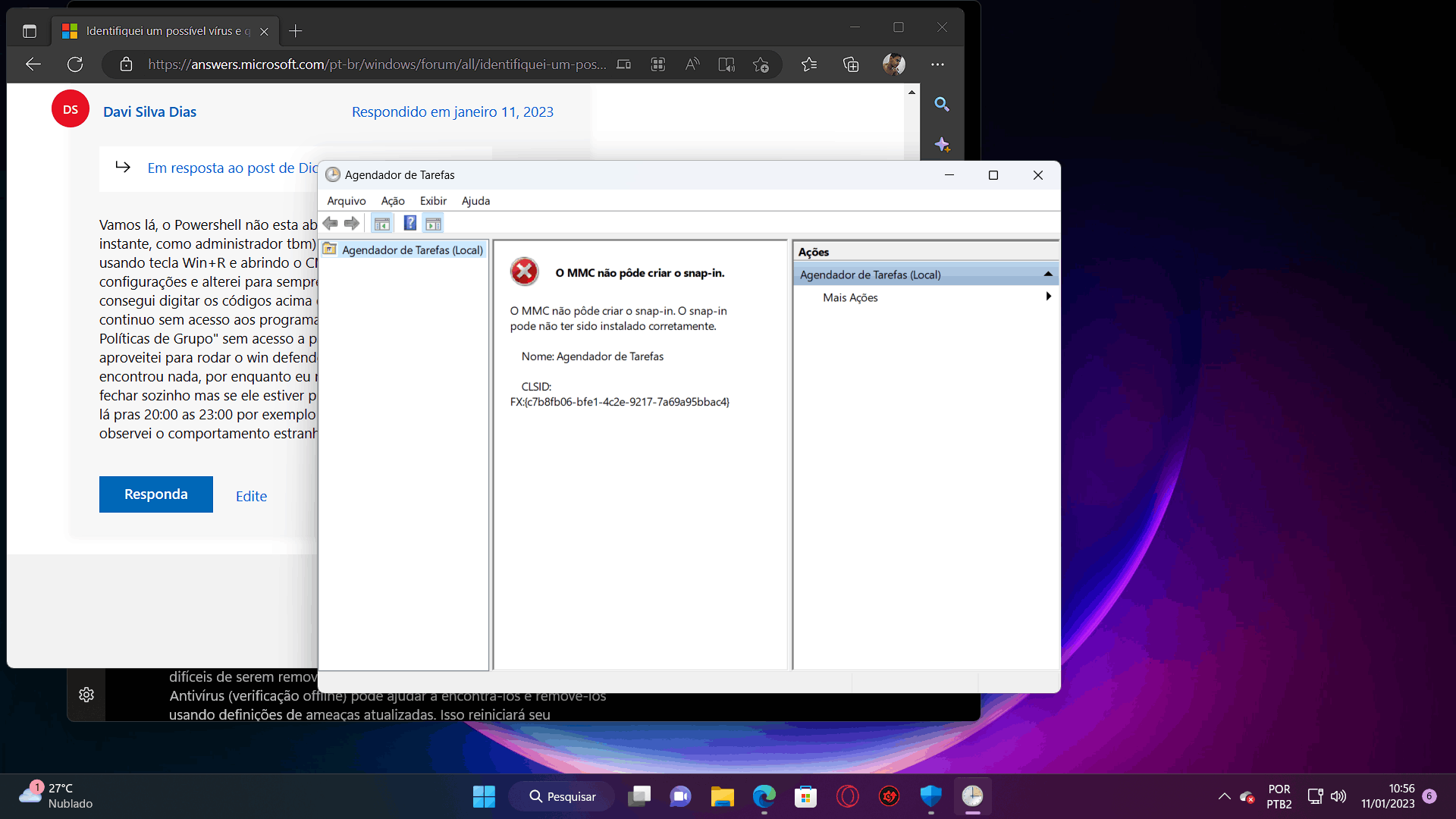Open Edge Settings and more menu
1456x819 pixels.
[938, 64]
